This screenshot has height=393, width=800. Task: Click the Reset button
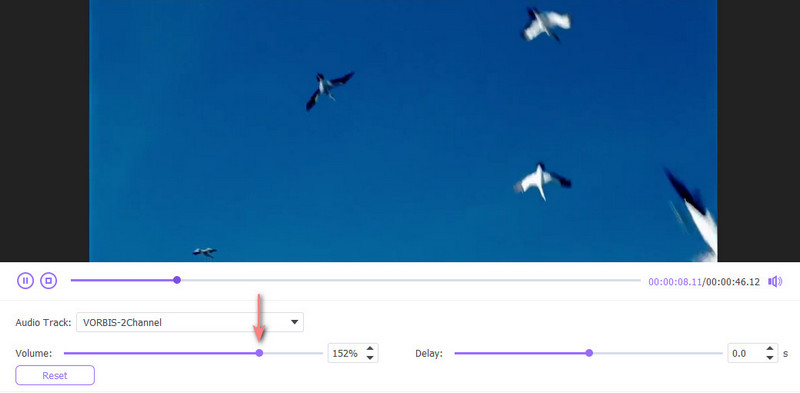(55, 375)
